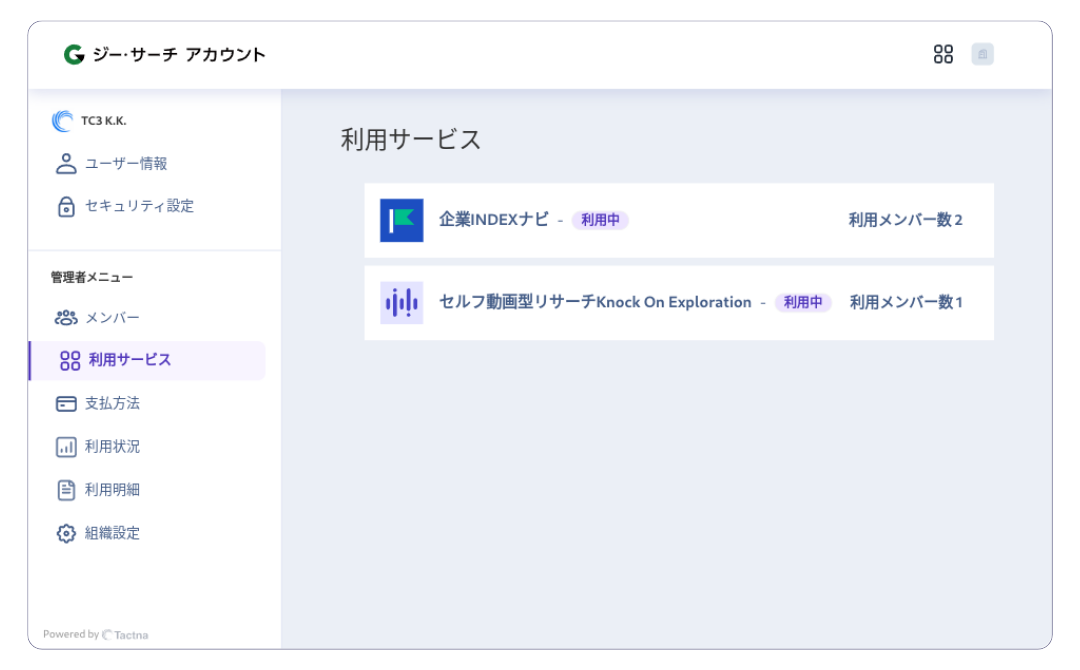The width and height of the screenshot is (1080, 670).
Task: Click the blue flag icon of 企業INDEXナビ
Action: point(402,220)
